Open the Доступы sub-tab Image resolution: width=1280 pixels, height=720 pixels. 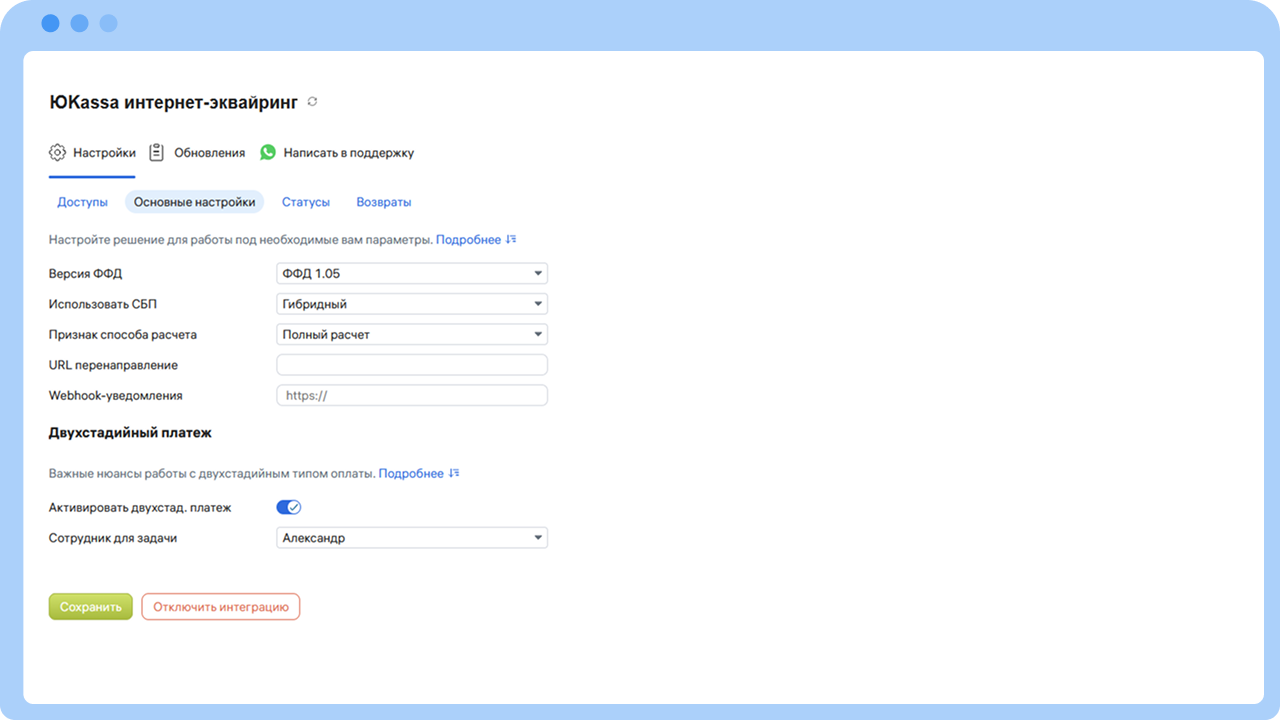coord(82,202)
